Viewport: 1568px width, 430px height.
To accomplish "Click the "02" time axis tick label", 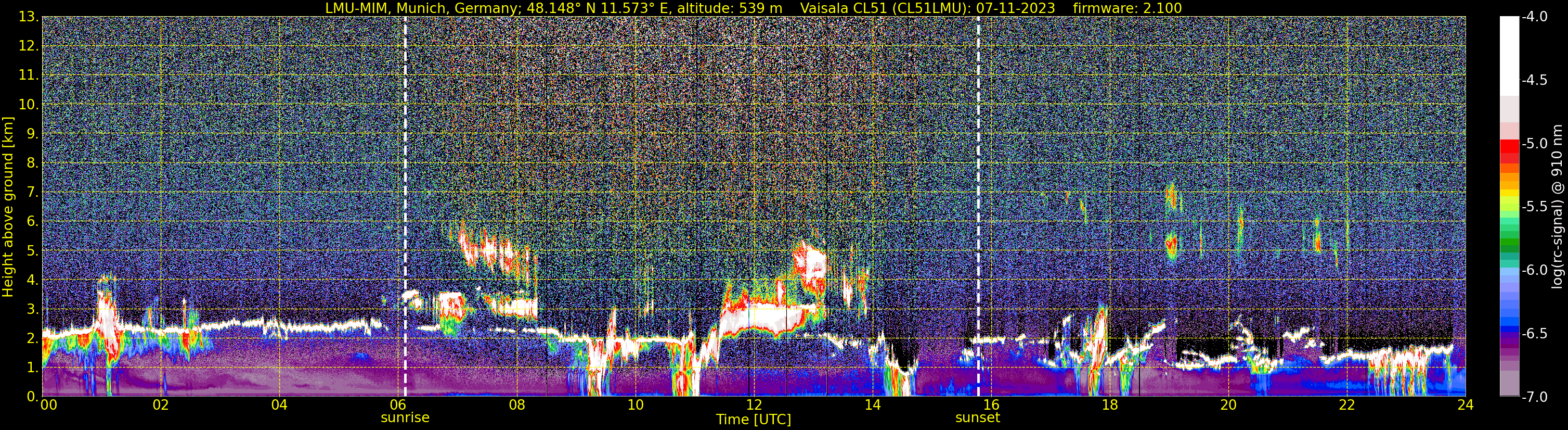I will pyautogui.click(x=161, y=405).
